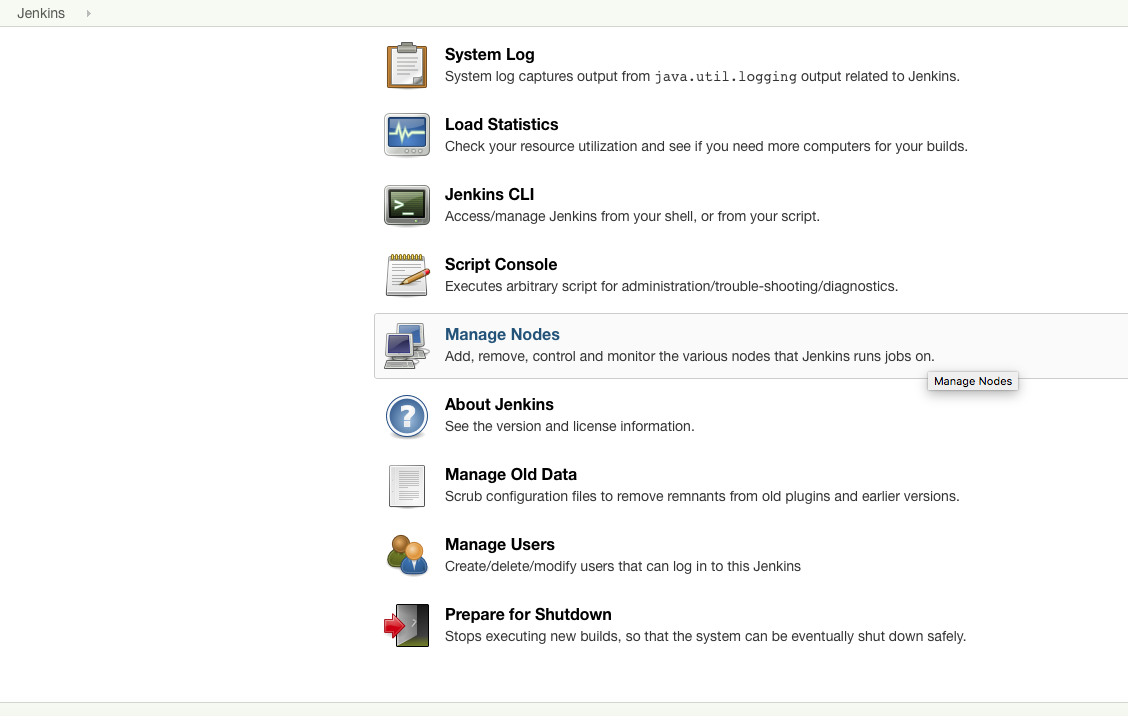Screen dimensions: 1128x716
Task: Select the Prepare for Shutdown heading
Action: tap(528, 615)
